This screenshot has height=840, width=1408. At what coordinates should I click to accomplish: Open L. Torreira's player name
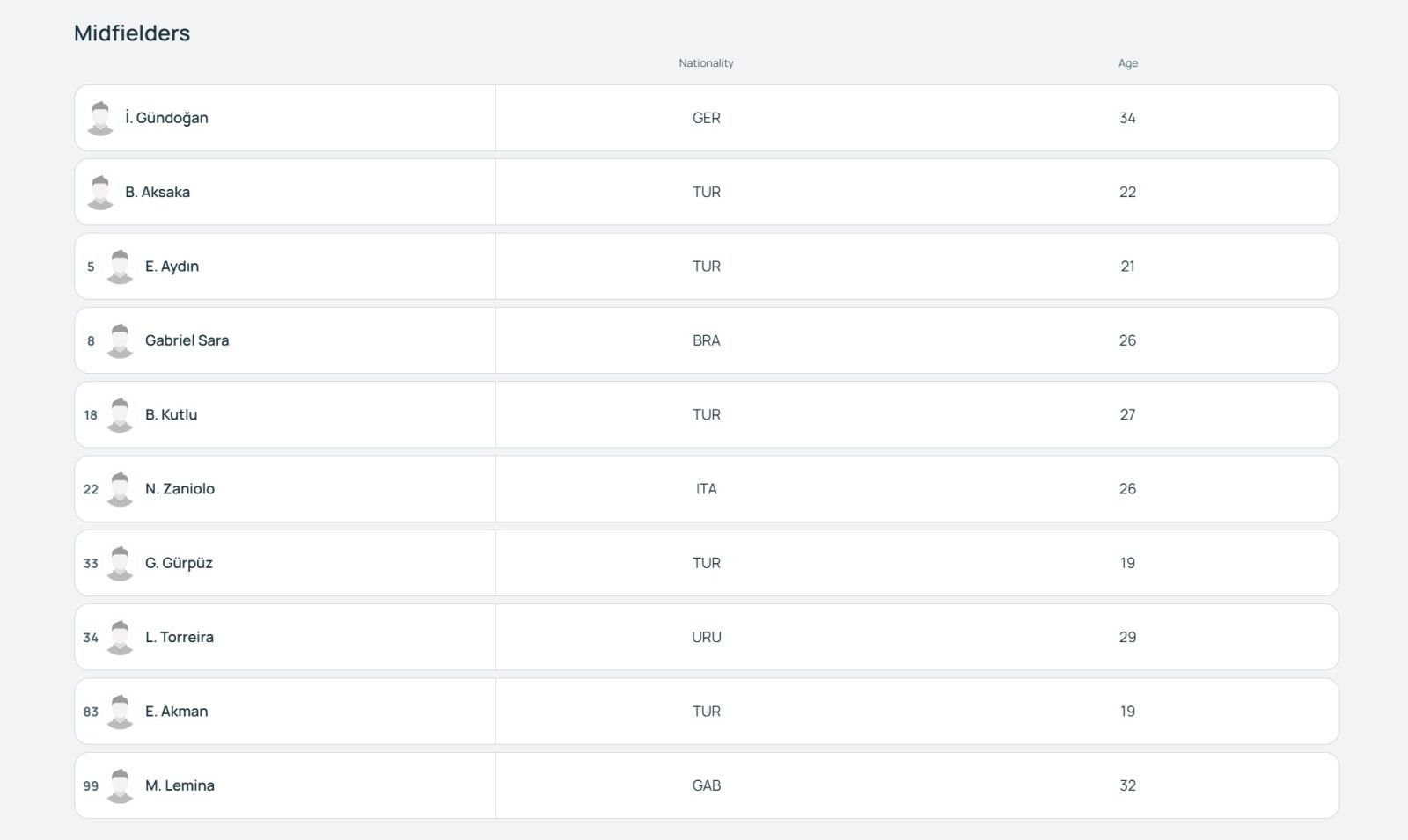click(180, 637)
